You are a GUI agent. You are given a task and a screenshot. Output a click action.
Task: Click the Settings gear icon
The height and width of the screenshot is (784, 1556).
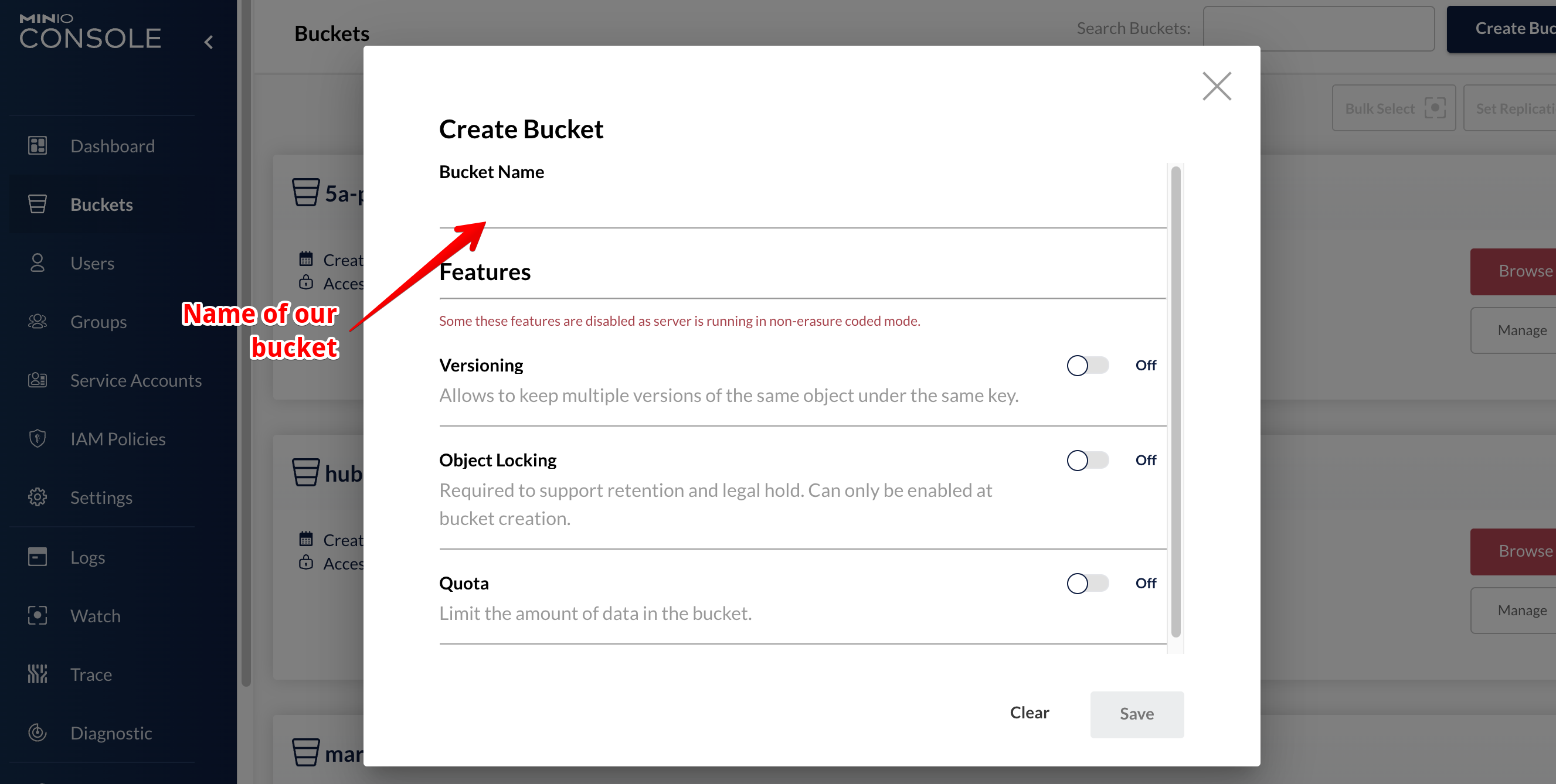[38, 497]
